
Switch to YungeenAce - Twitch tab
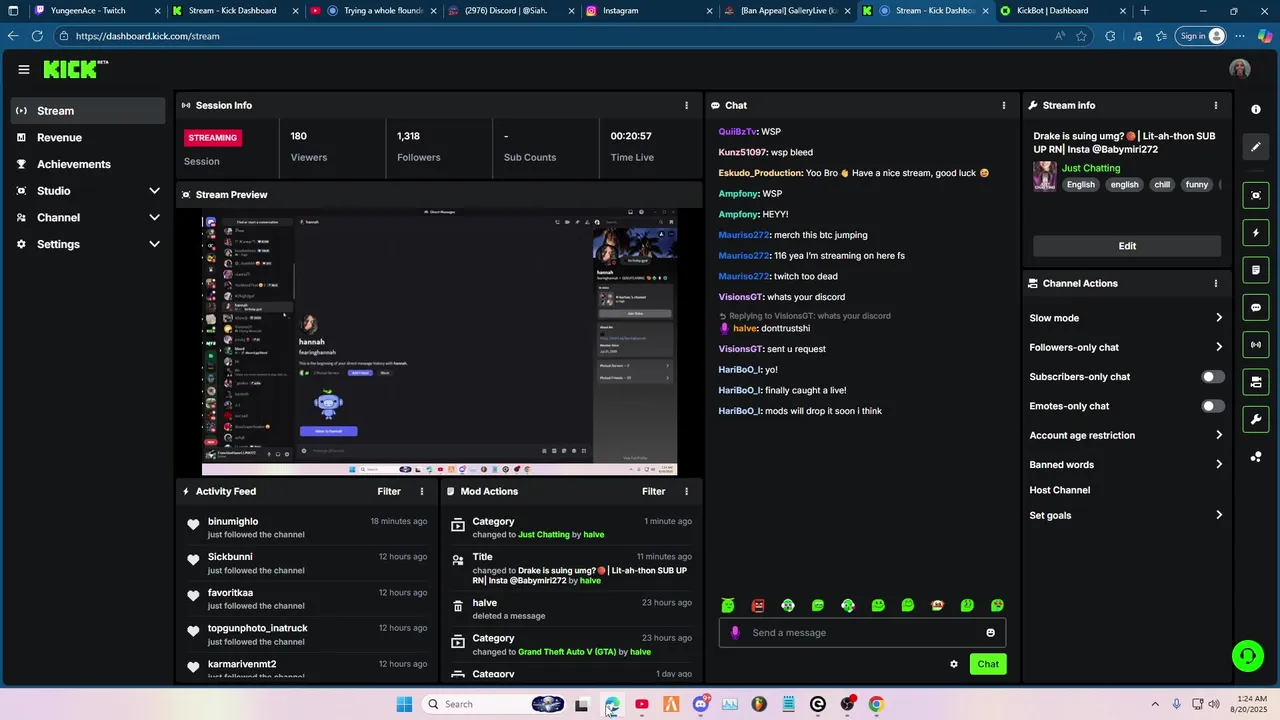click(x=96, y=11)
